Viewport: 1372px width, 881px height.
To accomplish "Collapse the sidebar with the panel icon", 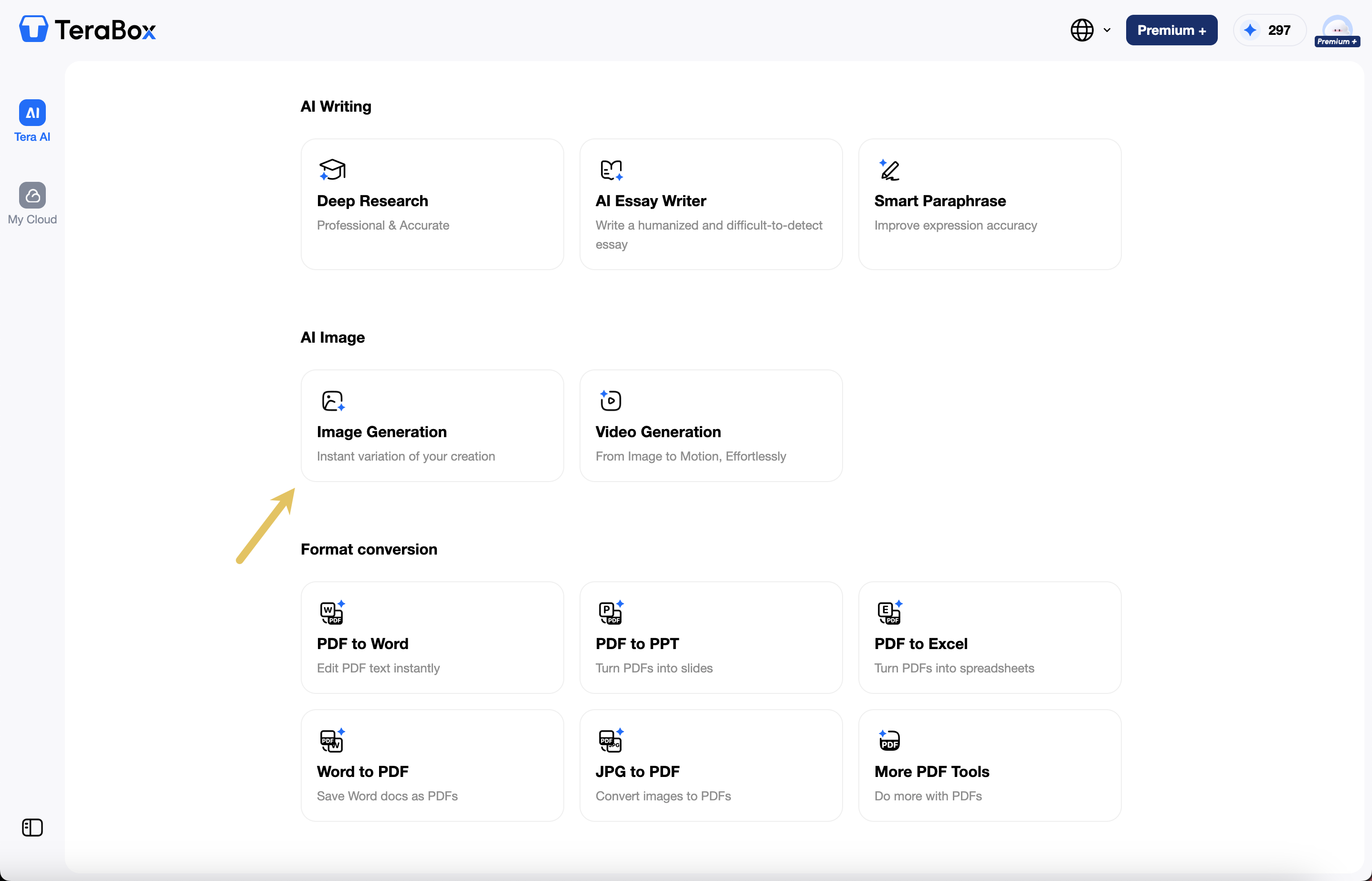I will [x=32, y=827].
